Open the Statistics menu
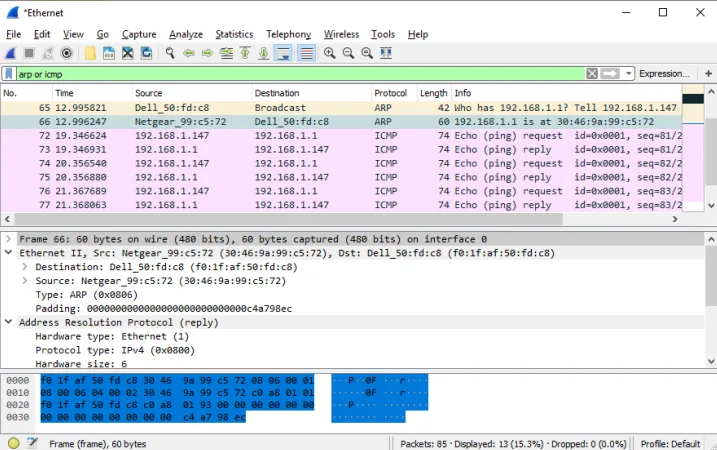This screenshot has height=450, width=717. pos(234,34)
